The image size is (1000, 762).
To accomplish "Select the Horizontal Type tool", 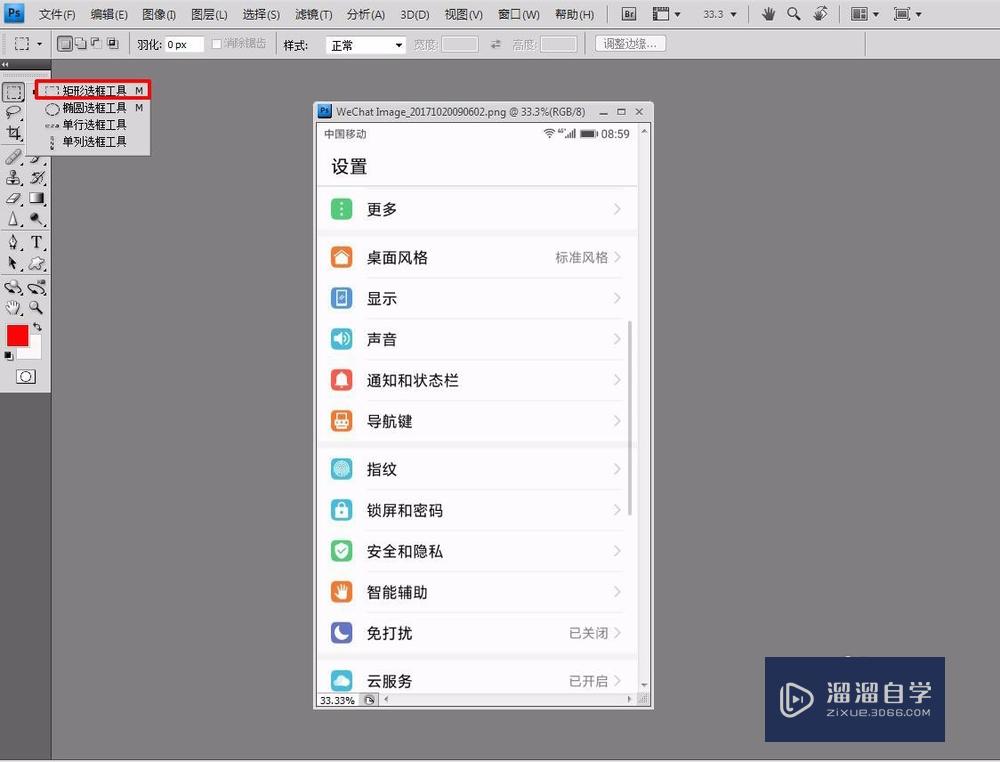I will pos(38,242).
